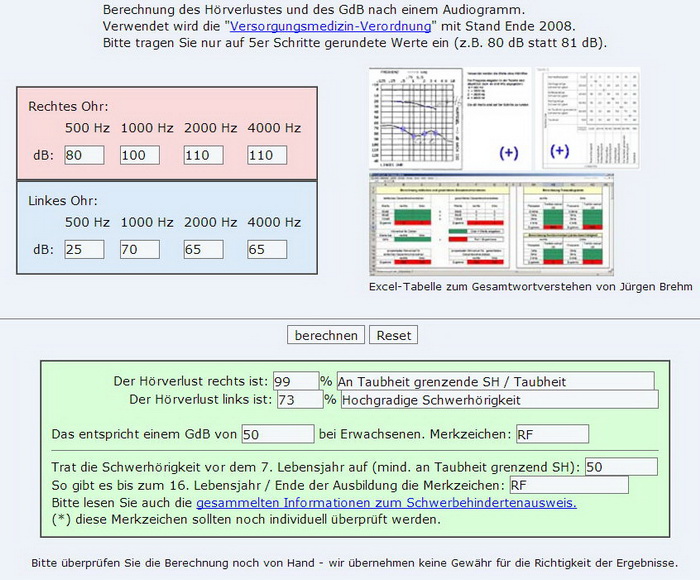Click the (+) icon on the audiogram image
Screen dimensions: 700x580
pyautogui.click(x=509, y=151)
